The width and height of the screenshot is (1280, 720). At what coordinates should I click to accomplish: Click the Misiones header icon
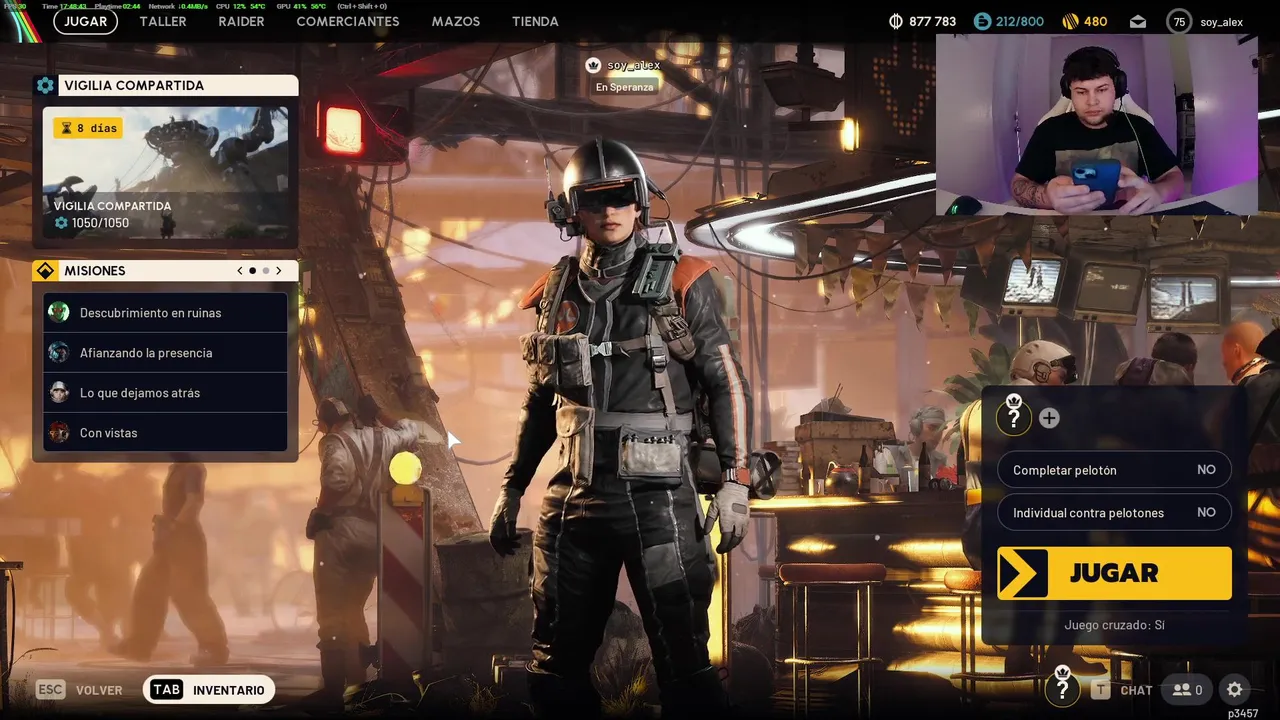pyautogui.click(x=45, y=271)
